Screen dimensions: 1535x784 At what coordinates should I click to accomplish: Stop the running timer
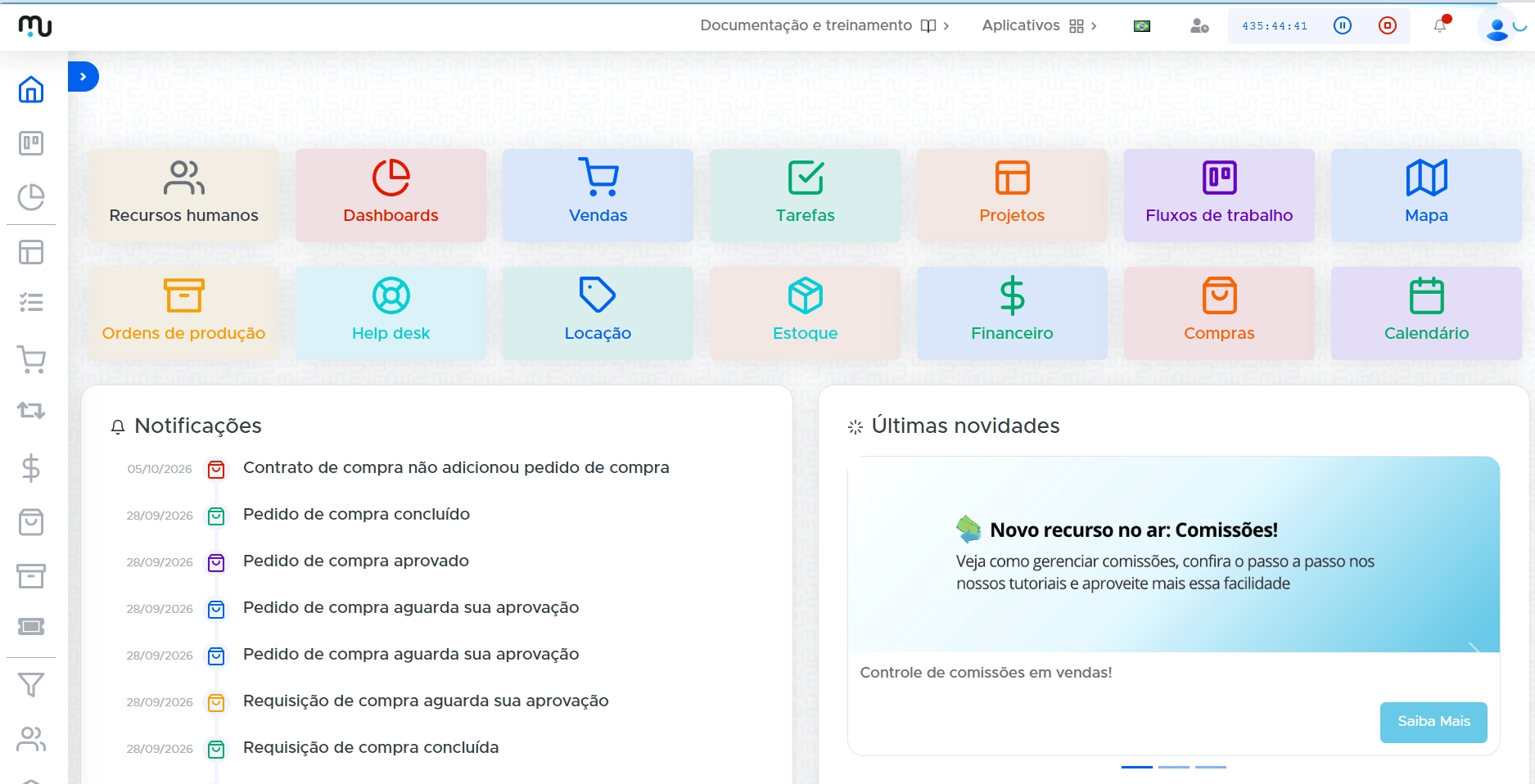click(1388, 25)
